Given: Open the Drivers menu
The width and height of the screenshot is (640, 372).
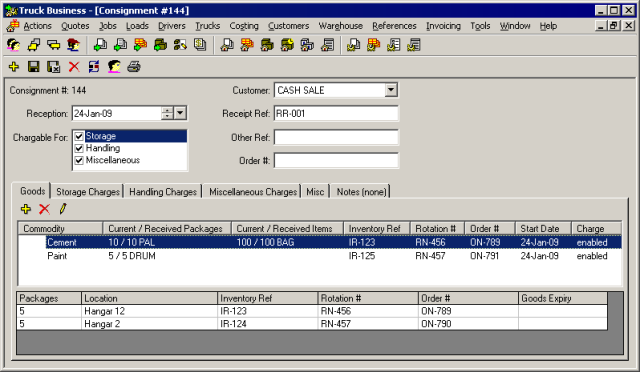Looking at the screenshot, I should (172, 26).
